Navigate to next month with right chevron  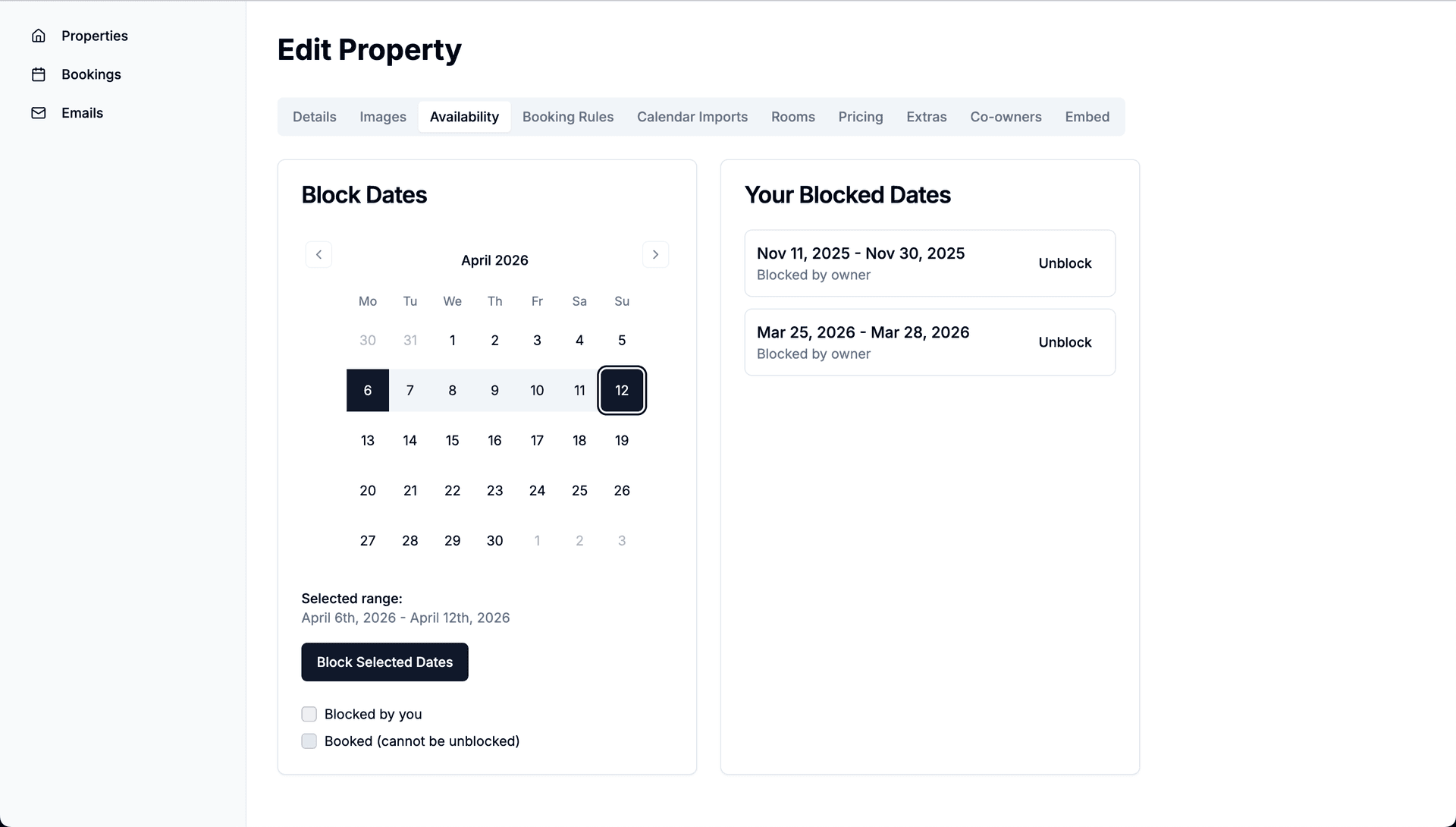click(655, 254)
